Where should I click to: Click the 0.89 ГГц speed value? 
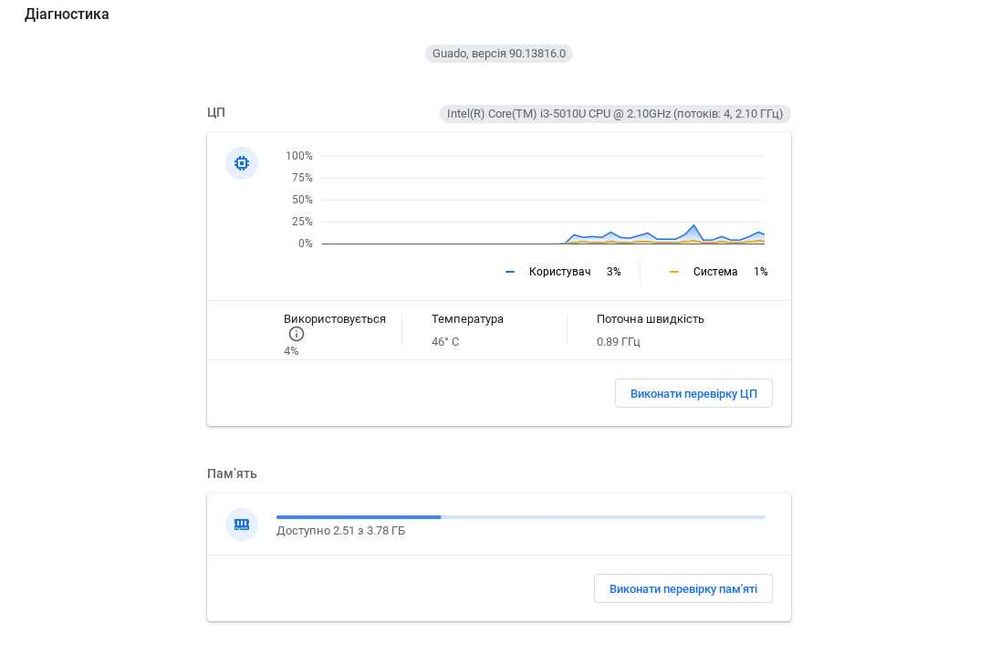[618, 342]
